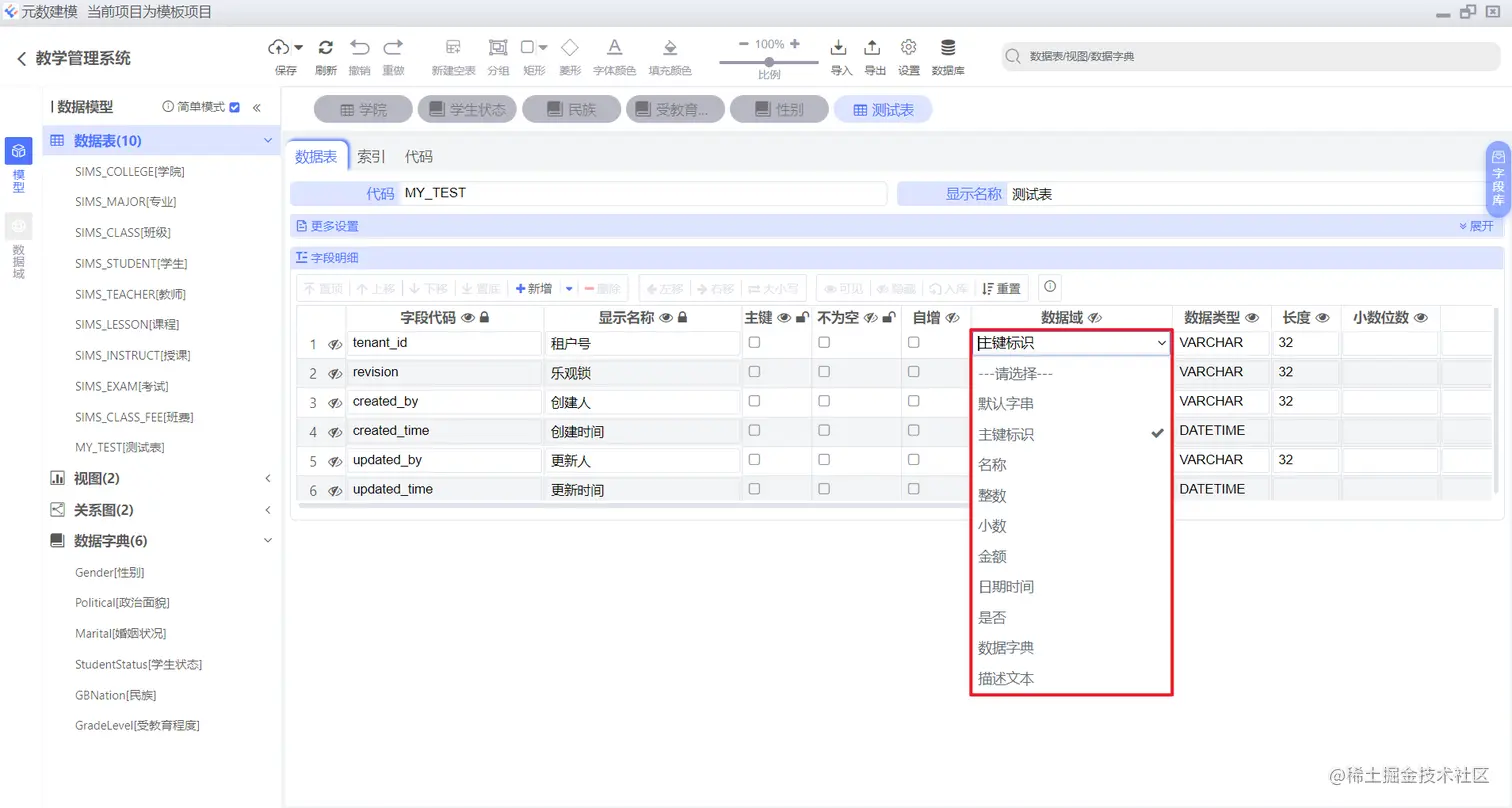Image resolution: width=1512 pixels, height=808 pixels.
Task: Redo using the 重做 arrow icon
Action: [393, 47]
